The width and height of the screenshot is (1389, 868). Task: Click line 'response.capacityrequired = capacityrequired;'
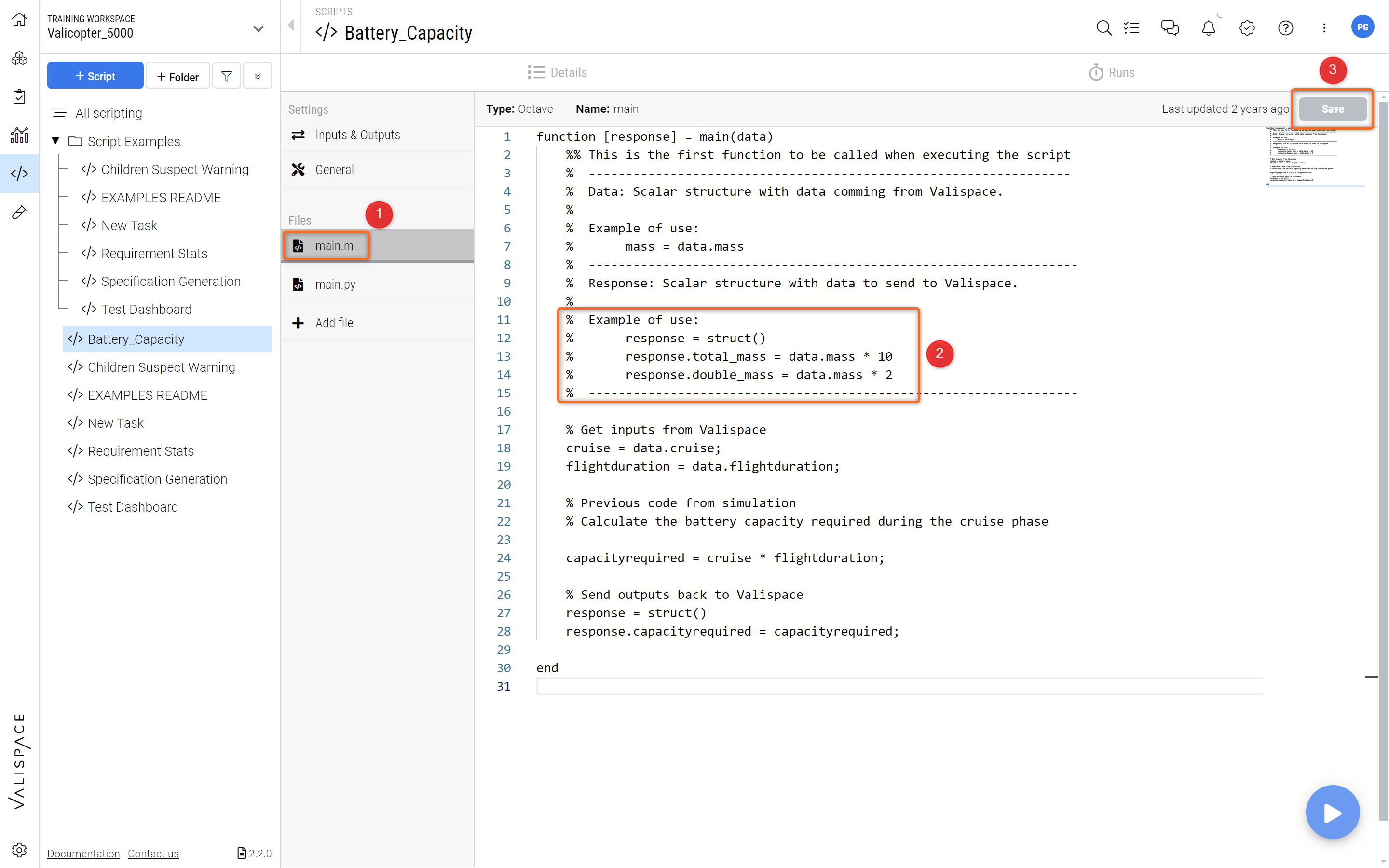click(733, 631)
